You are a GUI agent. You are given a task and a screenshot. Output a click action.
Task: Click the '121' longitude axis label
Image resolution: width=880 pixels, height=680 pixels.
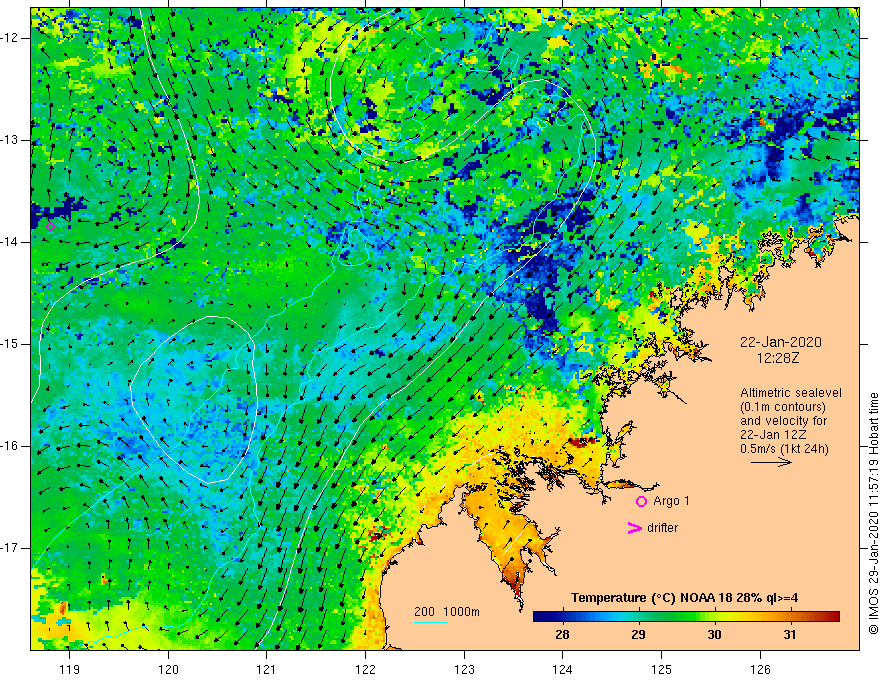coord(267,669)
